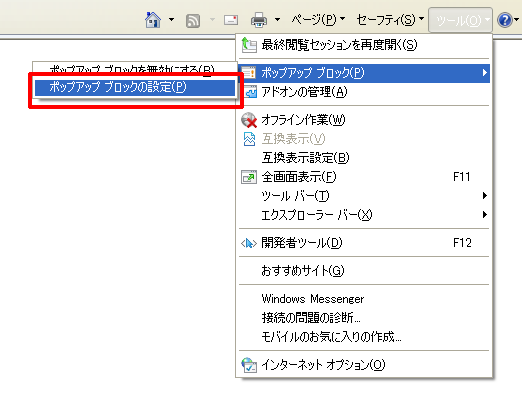Screen dimensions: 522x398
Task: Click the Print icon
Action: (259, 20)
